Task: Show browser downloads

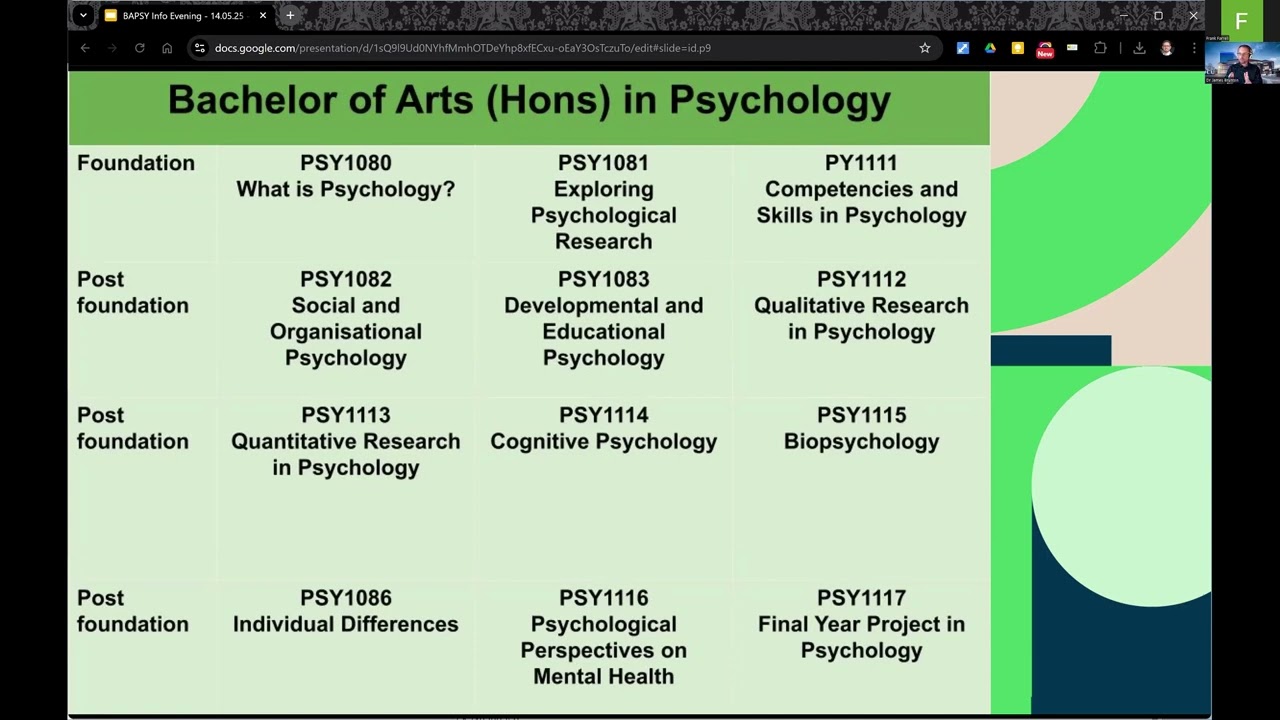Action: coord(1139,48)
